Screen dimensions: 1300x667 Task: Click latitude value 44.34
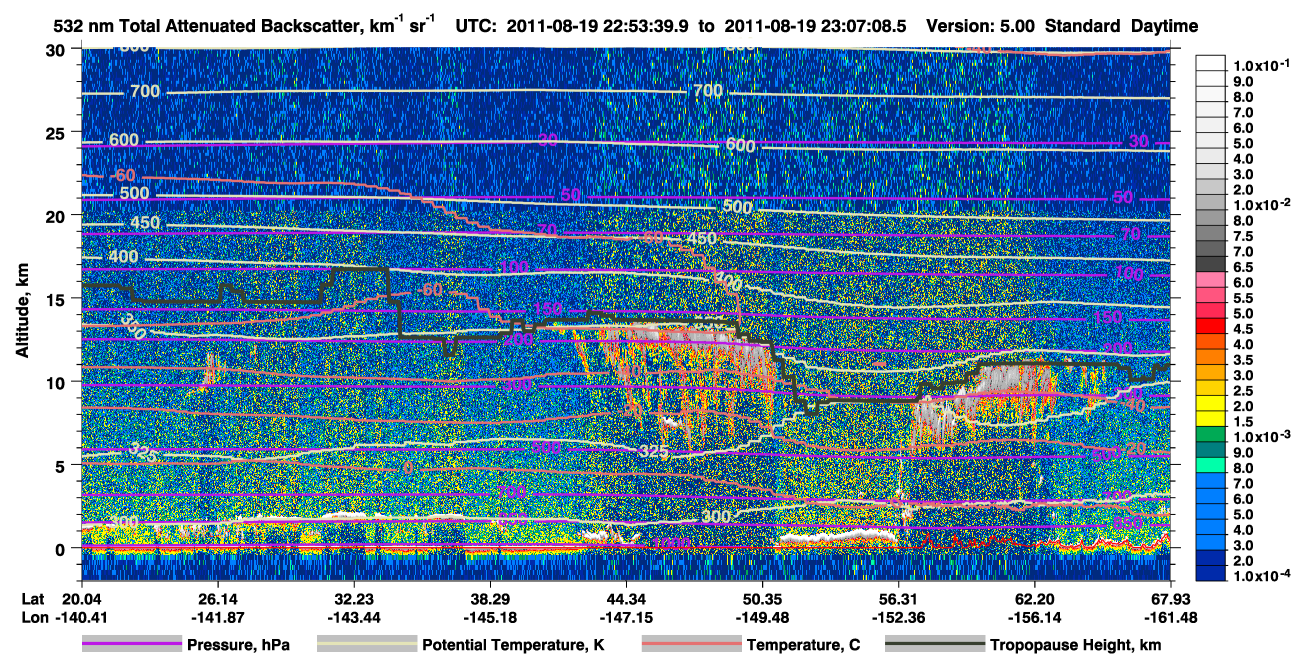tap(625, 598)
